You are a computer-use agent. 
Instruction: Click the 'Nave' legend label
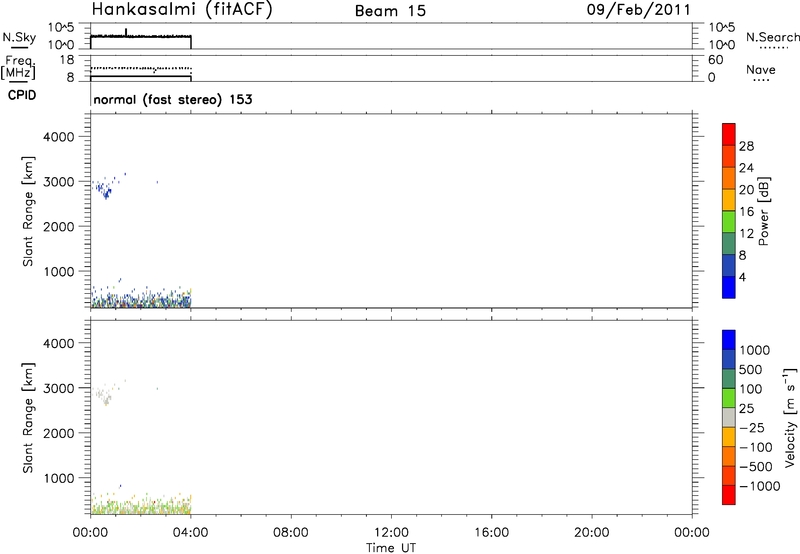coord(761,69)
